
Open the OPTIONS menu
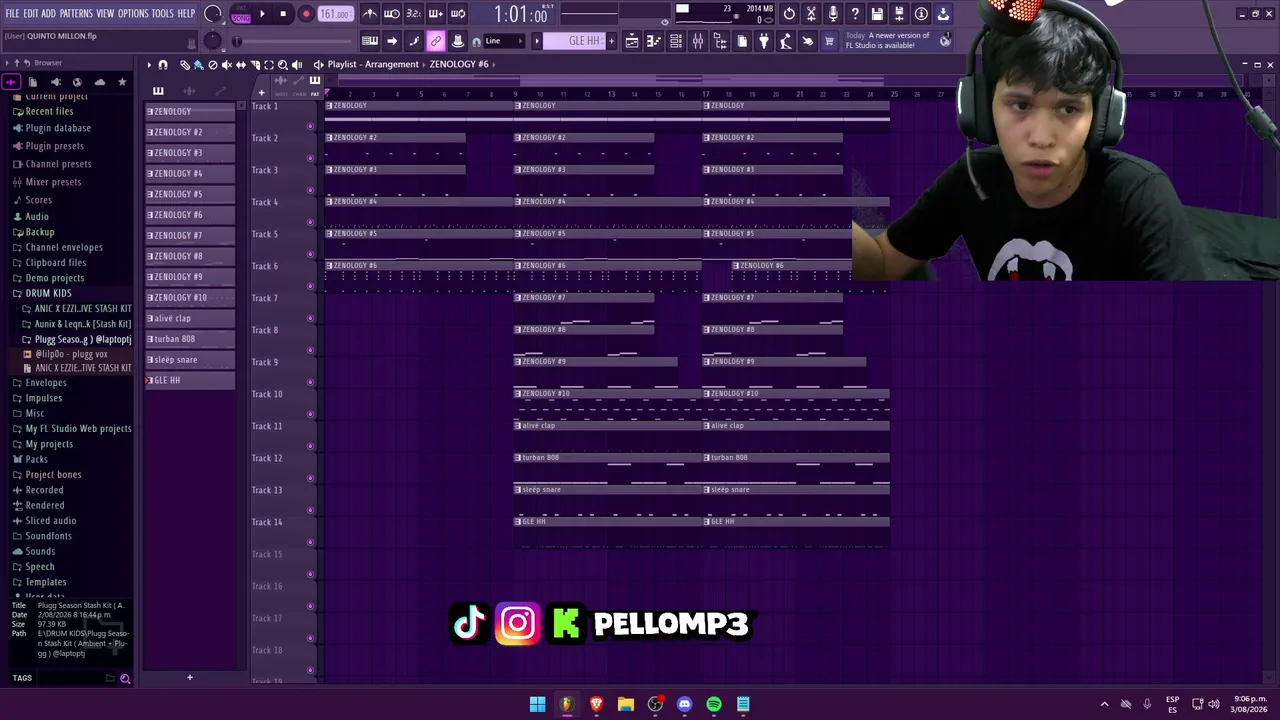133,14
